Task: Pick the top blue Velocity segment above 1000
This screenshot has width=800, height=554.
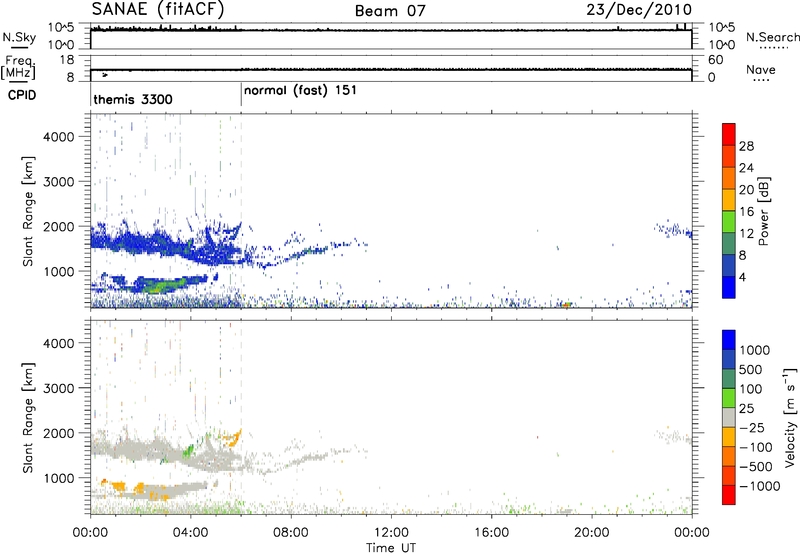Action: coord(729,340)
